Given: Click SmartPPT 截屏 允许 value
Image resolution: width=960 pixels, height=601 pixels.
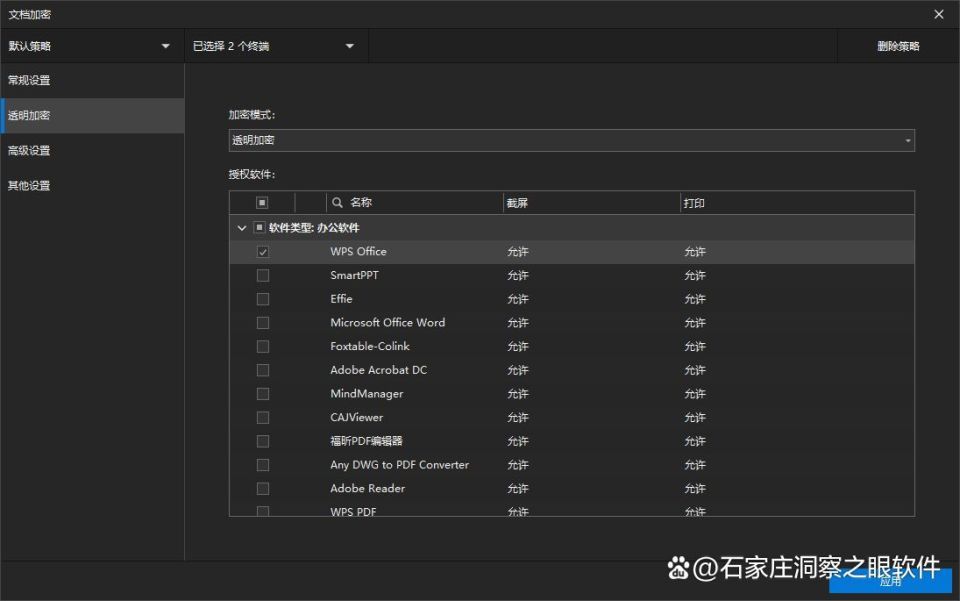Looking at the screenshot, I should (517, 275).
